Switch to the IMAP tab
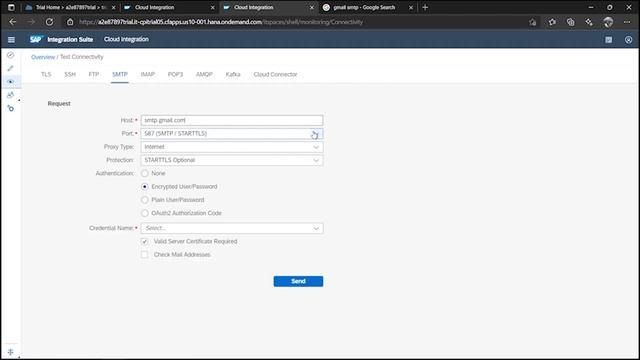This screenshot has width=640, height=360. [148, 74]
